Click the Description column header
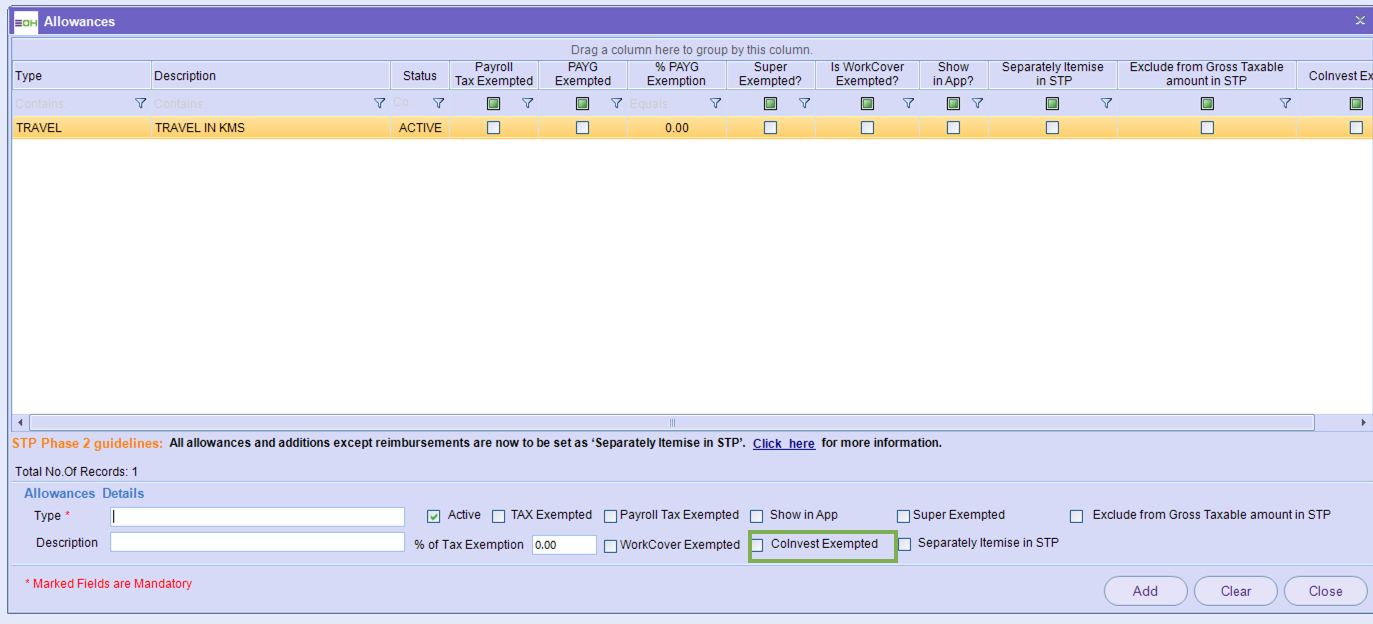Image resolution: width=1373 pixels, height=624 pixels. (x=270, y=76)
